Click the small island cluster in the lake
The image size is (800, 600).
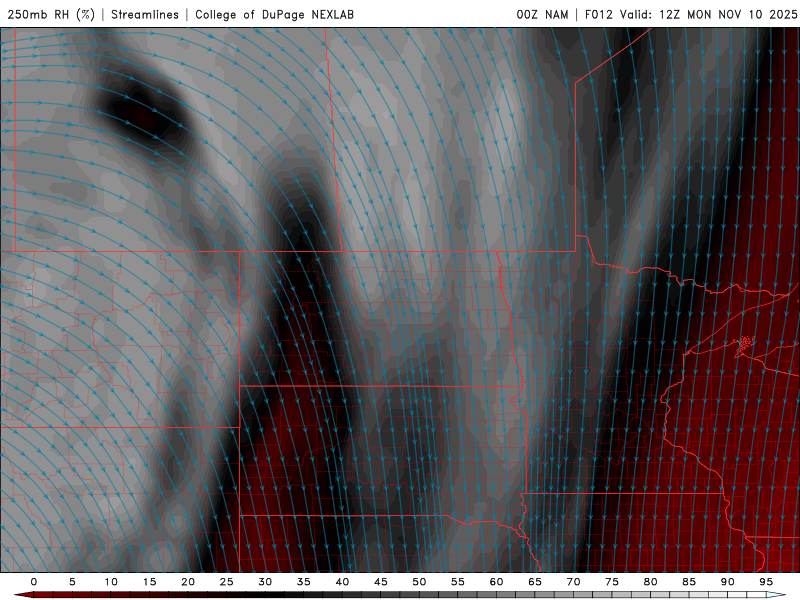point(745,342)
